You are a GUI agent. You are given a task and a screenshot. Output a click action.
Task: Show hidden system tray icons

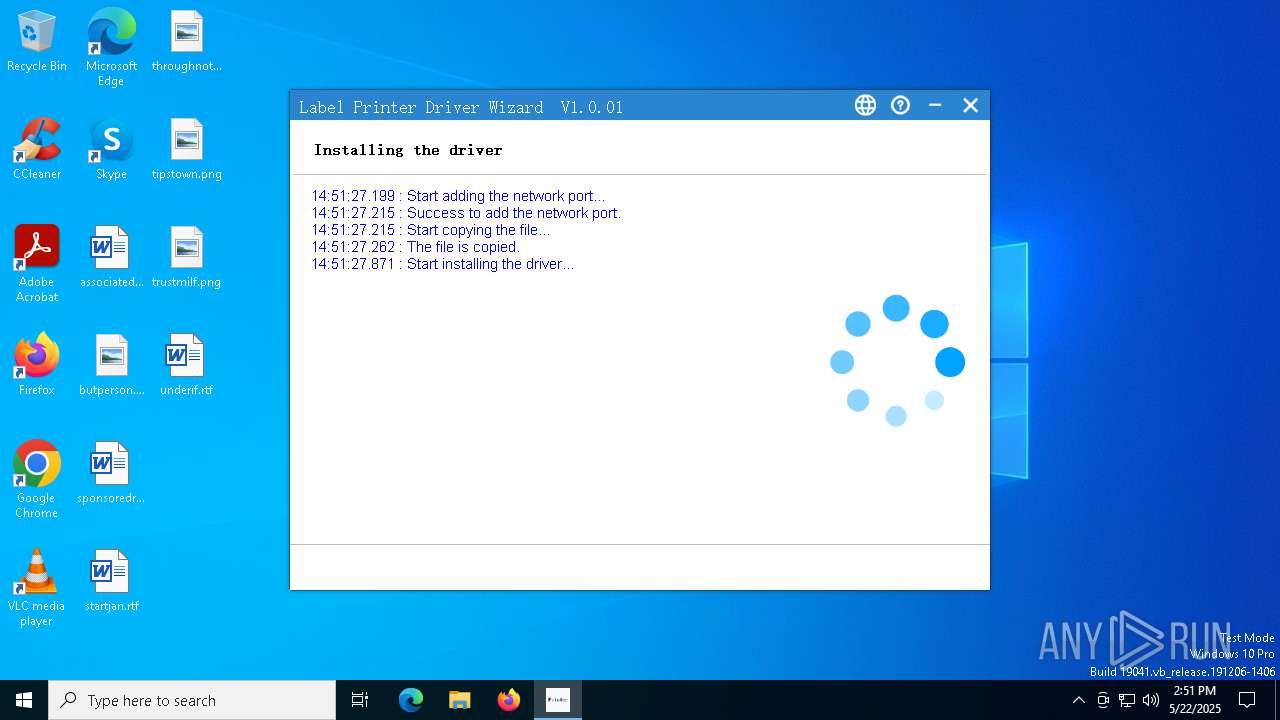pyautogui.click(x=1078, y=700)
